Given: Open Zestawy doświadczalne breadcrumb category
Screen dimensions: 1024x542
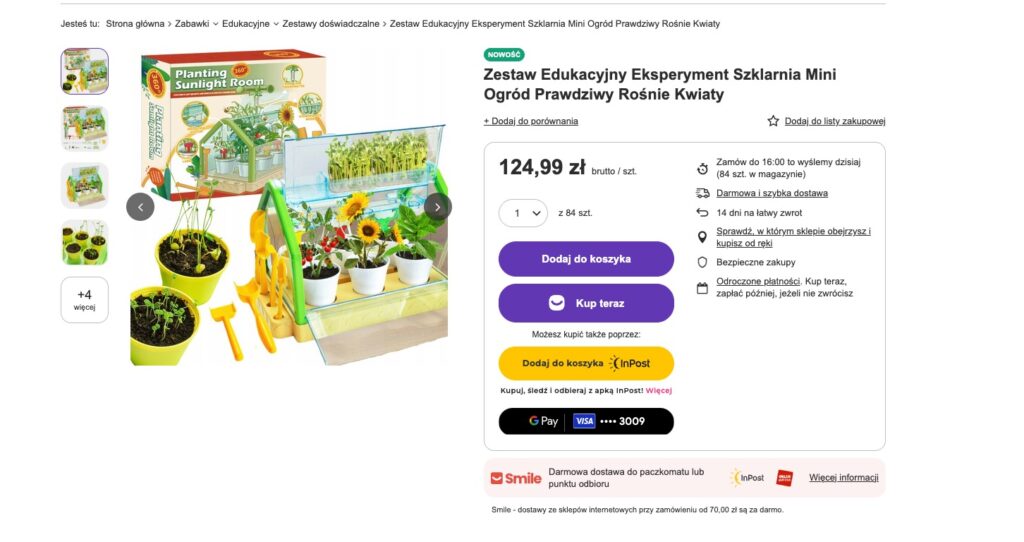Looking at the screenshot, I should (x=331, y=23).
